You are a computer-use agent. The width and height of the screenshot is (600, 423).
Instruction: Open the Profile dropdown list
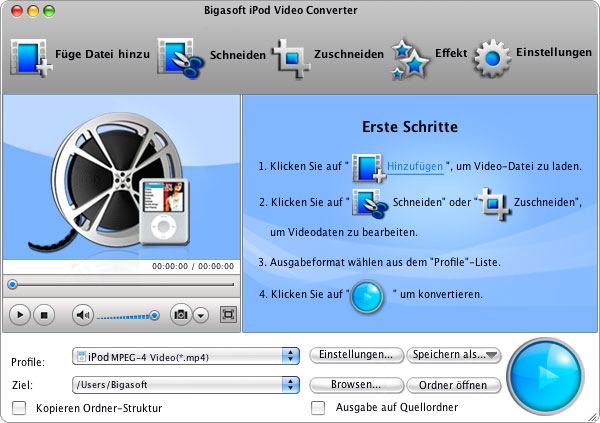(186, 356)
